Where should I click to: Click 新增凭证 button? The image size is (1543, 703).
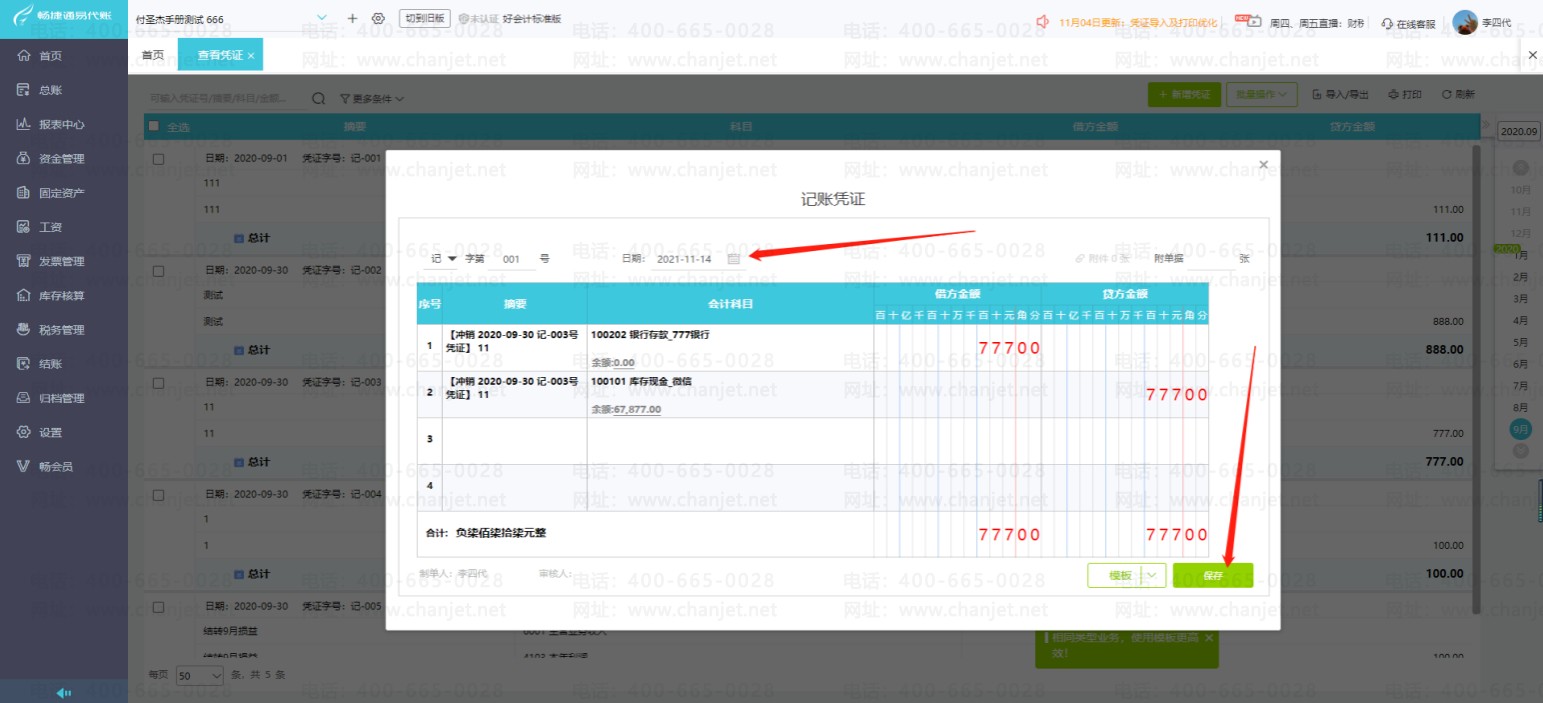click(1184, 94)
